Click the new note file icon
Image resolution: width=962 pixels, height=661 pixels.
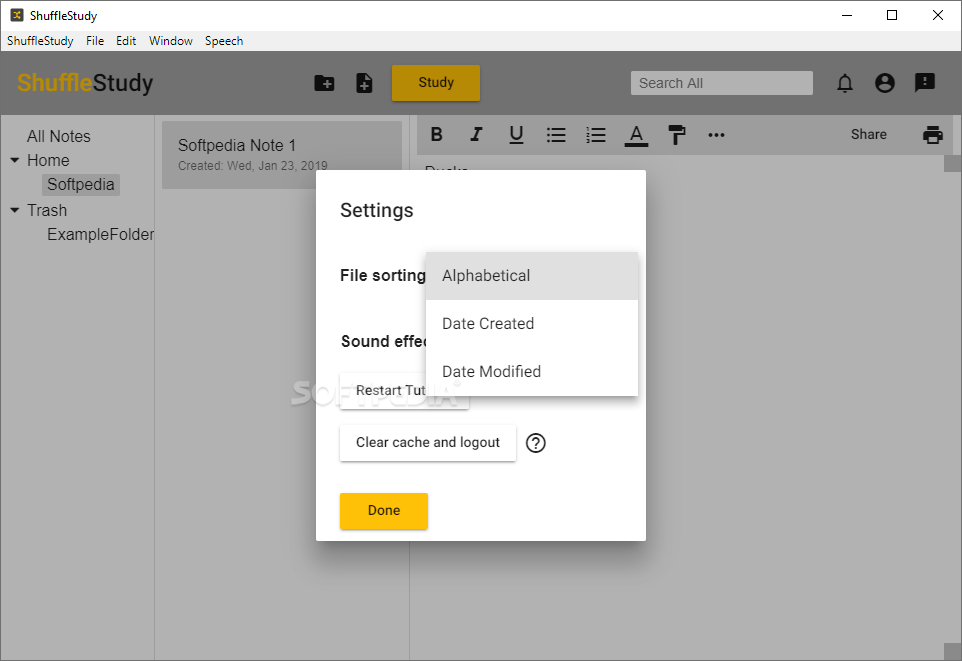pos(364,83)
